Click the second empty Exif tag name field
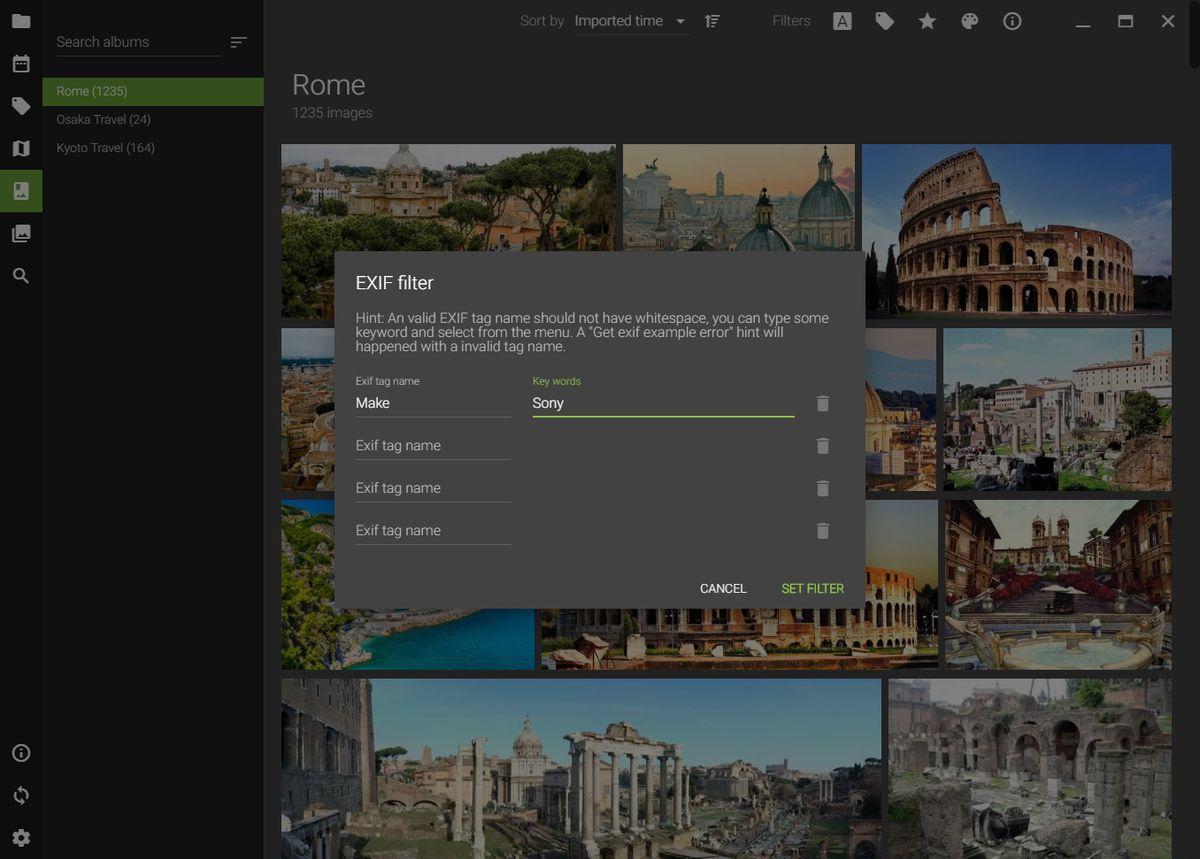Screen dimensions: 1200x859 coord(433,446)
